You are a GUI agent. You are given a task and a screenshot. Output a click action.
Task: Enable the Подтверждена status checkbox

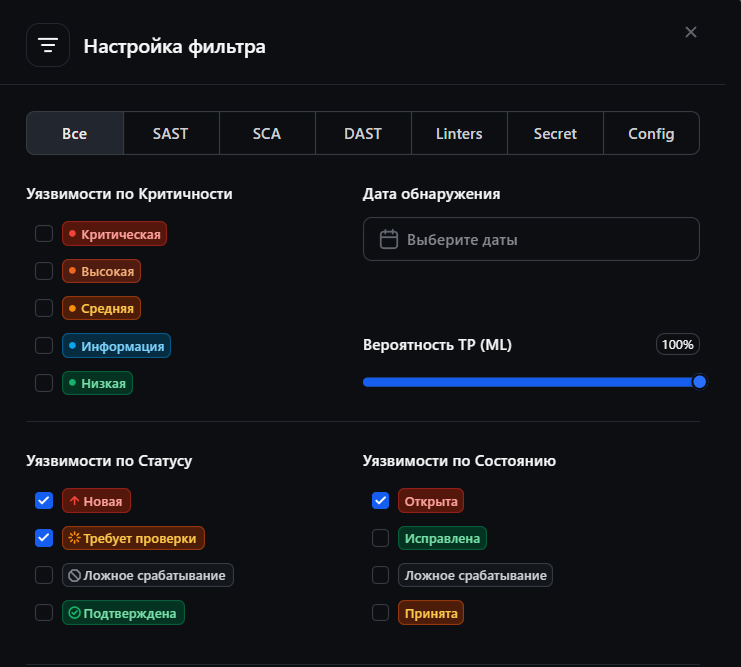44,613
